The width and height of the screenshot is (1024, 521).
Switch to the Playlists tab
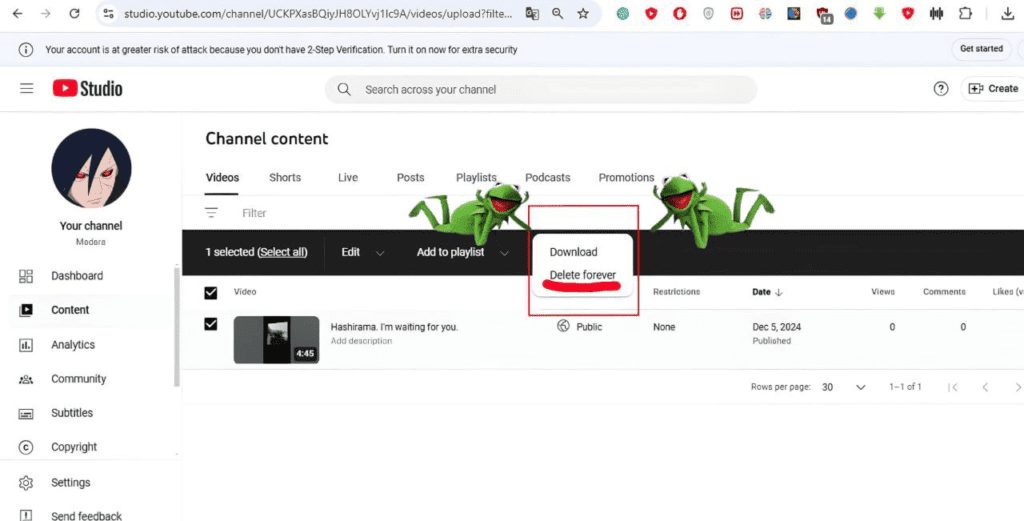click(x=476, y=178)
